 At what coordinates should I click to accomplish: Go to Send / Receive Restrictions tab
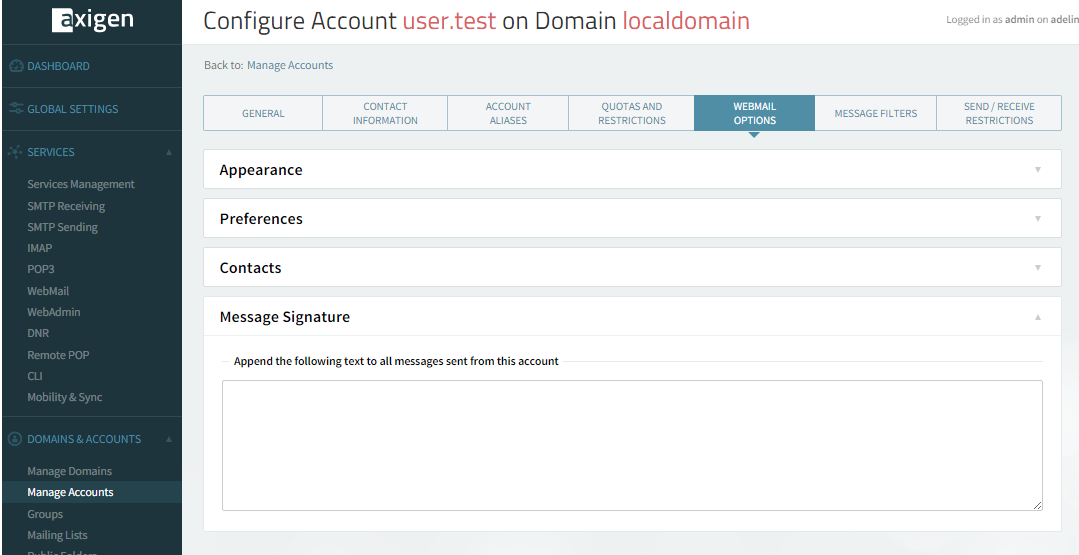[998, 114]
